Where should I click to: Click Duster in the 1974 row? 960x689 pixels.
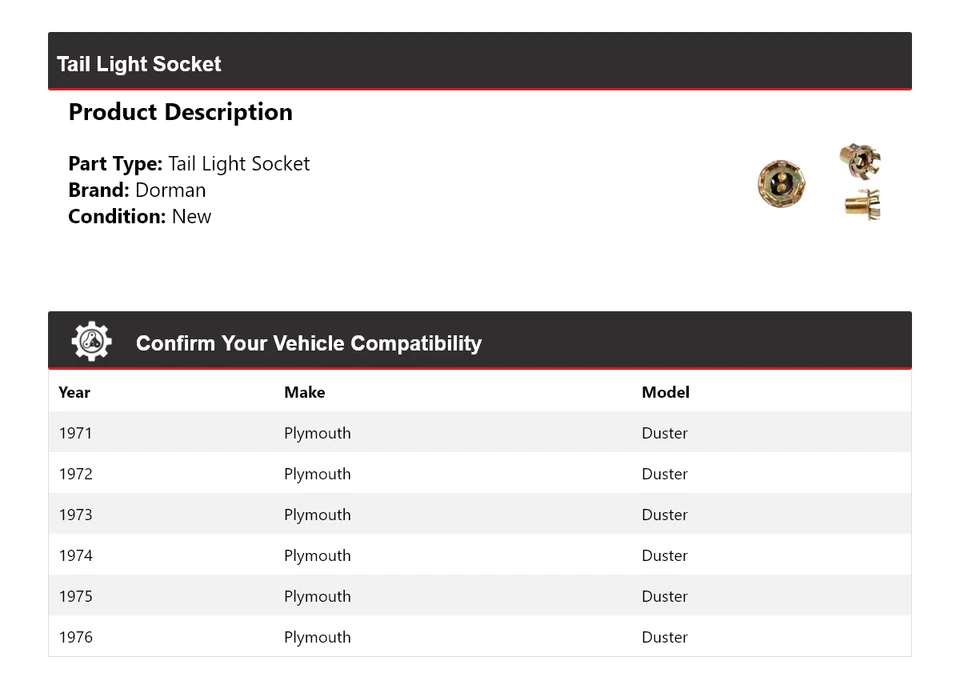tap(664, 556)
